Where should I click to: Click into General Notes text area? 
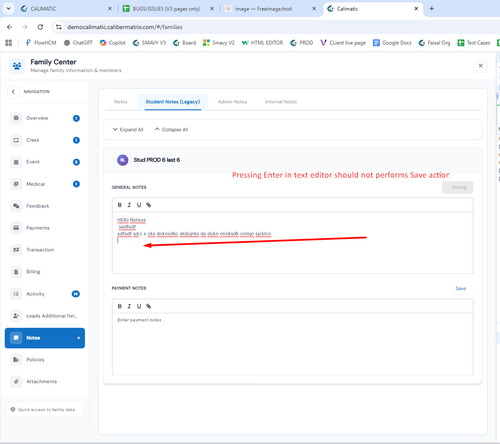293,243
